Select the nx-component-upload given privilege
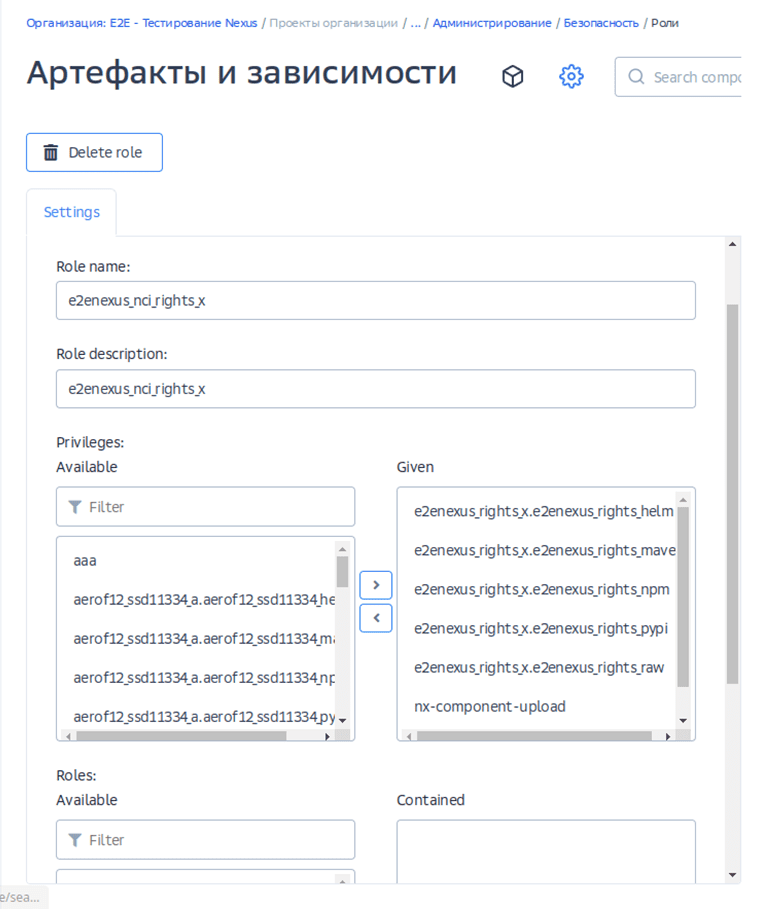 pos(490,706)
